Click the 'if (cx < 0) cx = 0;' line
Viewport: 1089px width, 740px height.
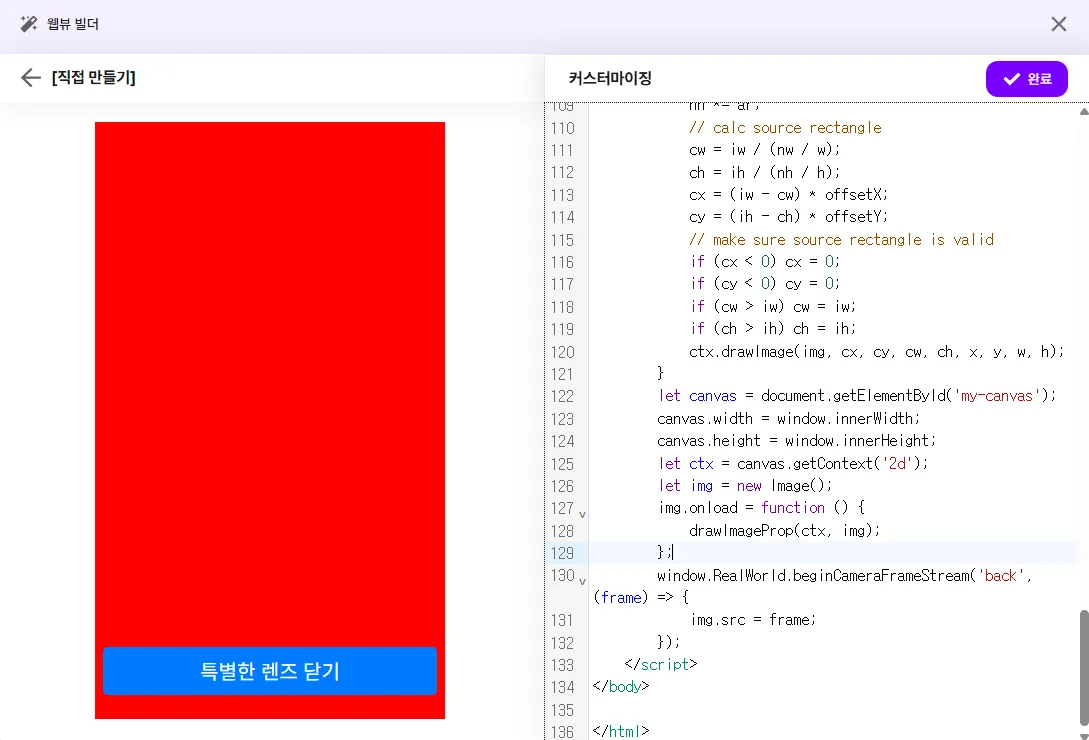pyautogui.click(x=765, y=261)
